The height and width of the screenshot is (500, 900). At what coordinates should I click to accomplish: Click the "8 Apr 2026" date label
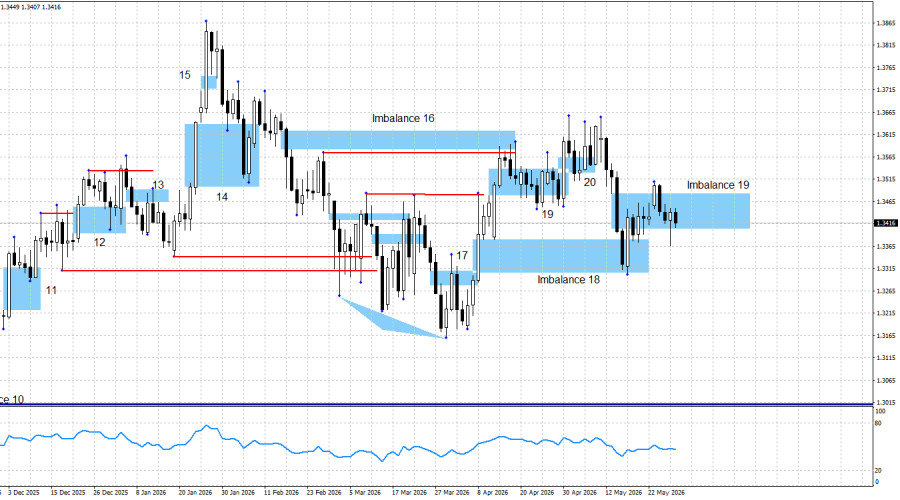pyautogui.click(x=493, y=493)
